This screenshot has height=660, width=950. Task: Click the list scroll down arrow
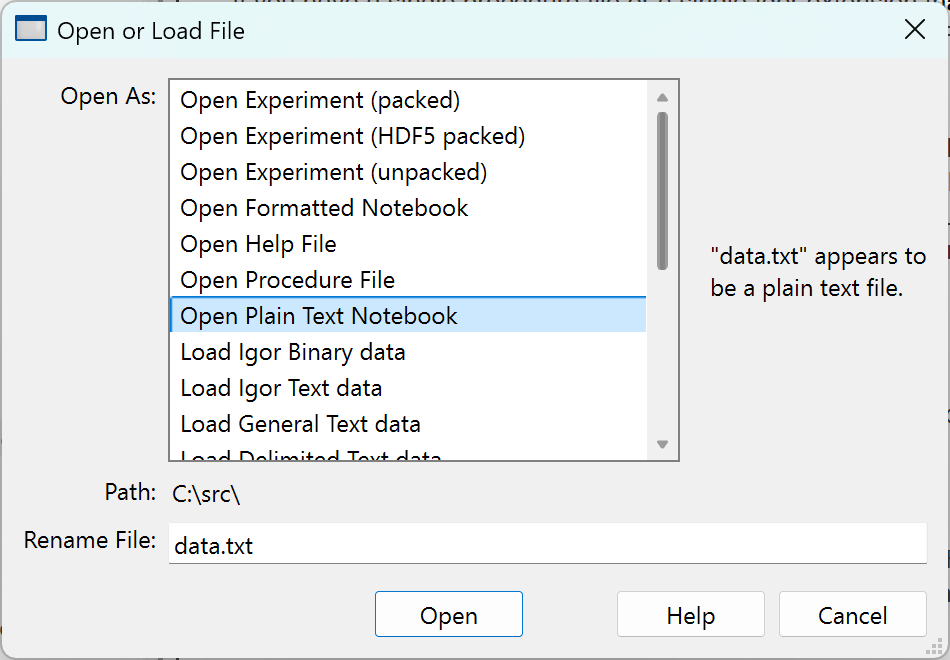click(x=662, y=444)
